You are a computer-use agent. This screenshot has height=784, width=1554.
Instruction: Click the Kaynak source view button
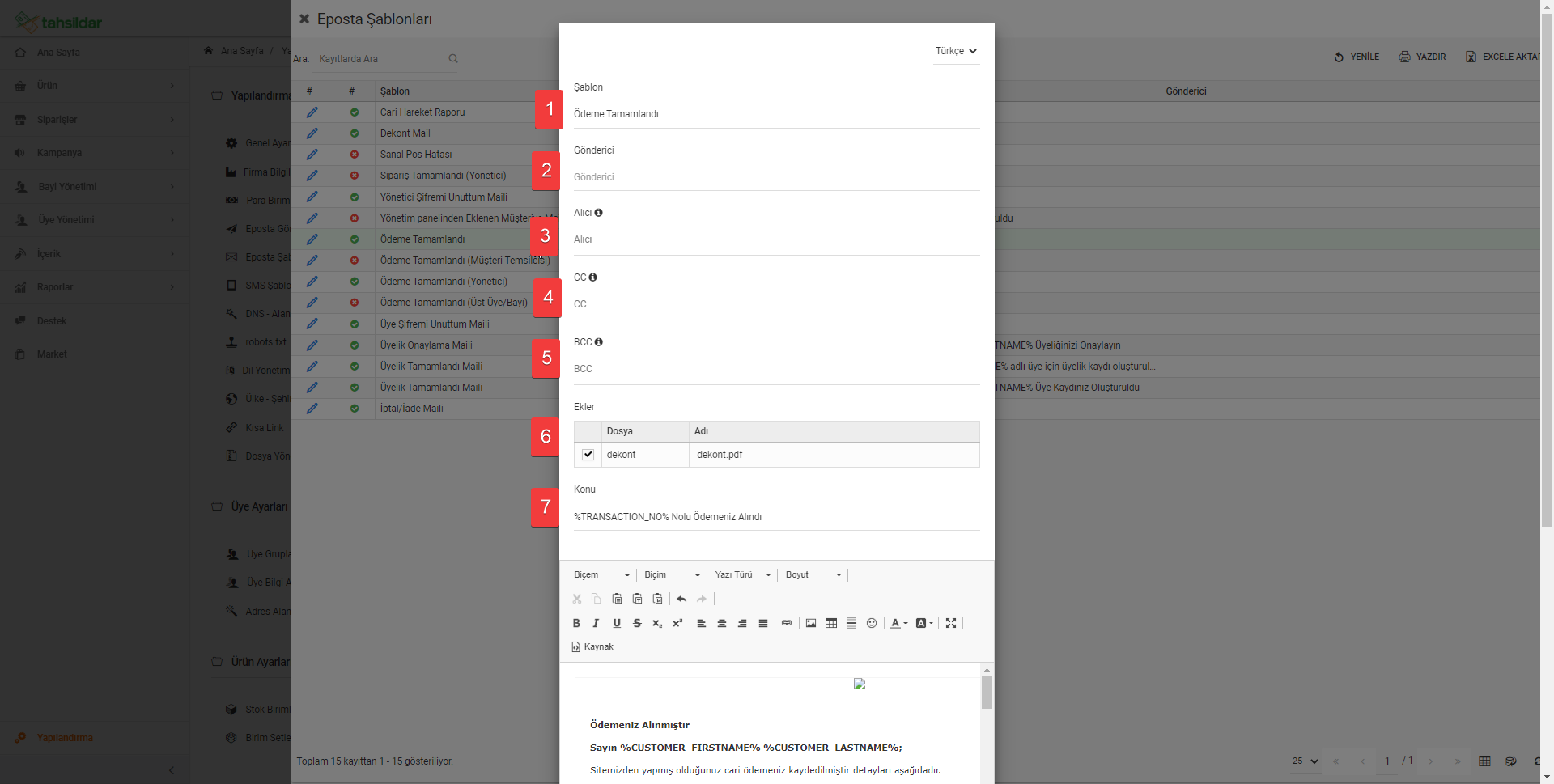592,646
